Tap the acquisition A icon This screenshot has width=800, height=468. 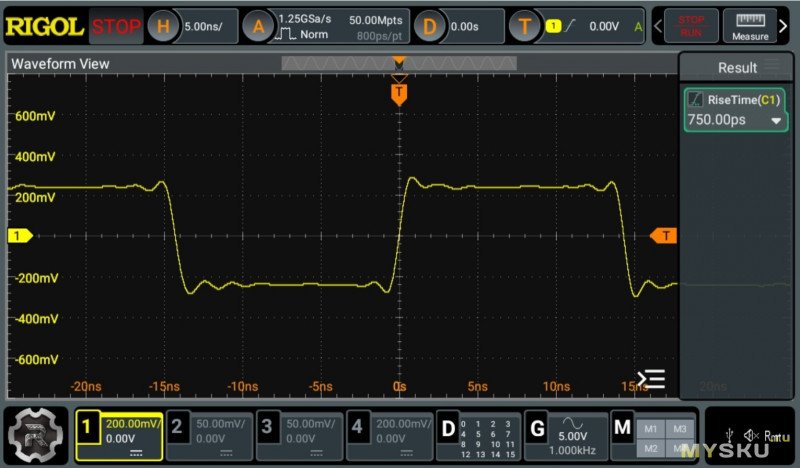(x=257, y=27)
